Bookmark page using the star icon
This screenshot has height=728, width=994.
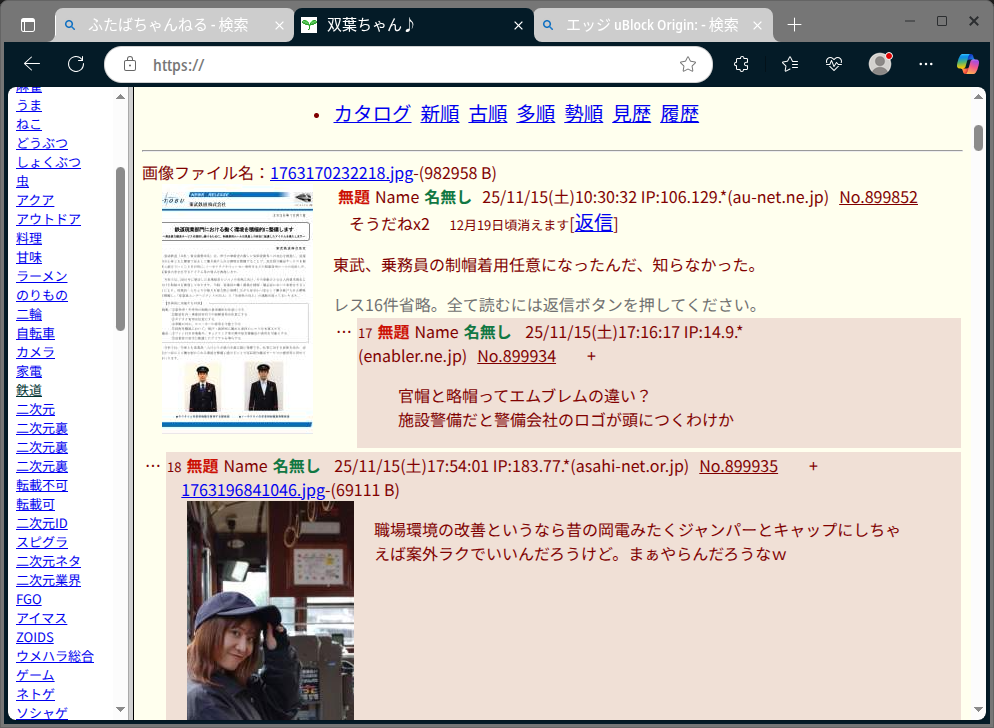(x=687, y=64)
